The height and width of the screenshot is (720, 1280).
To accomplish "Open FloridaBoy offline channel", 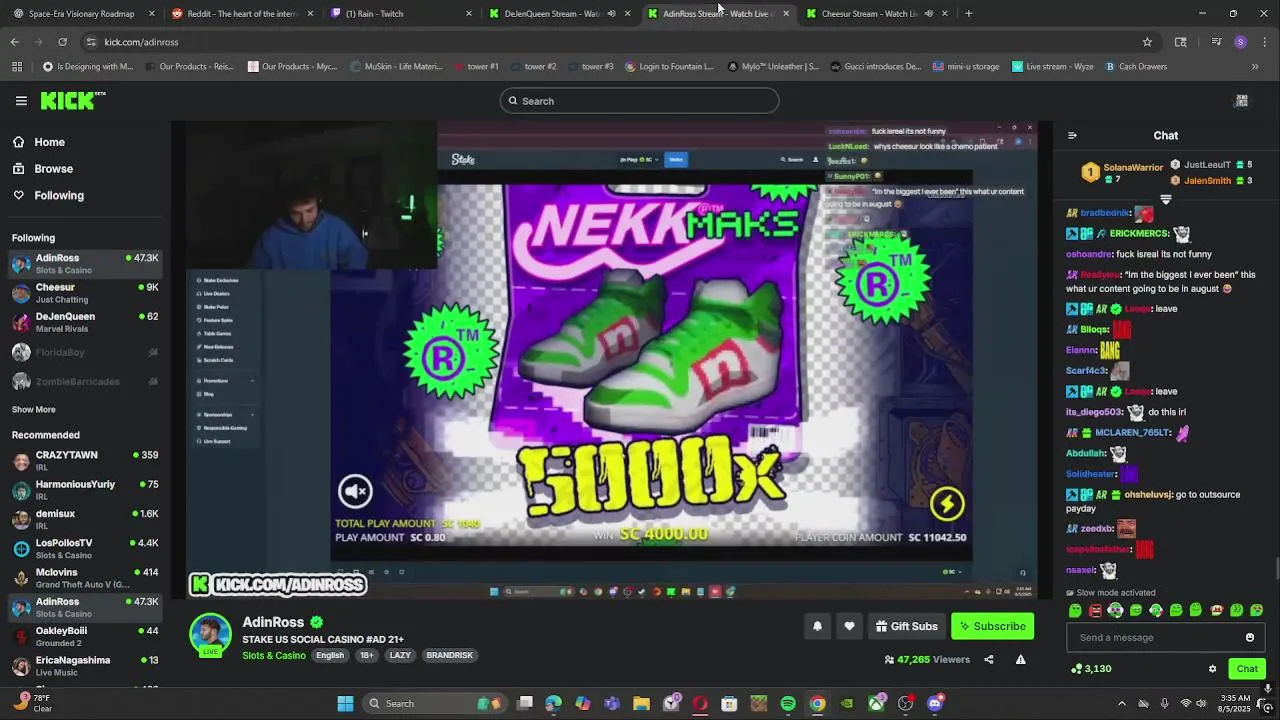I will pos(85,352).
